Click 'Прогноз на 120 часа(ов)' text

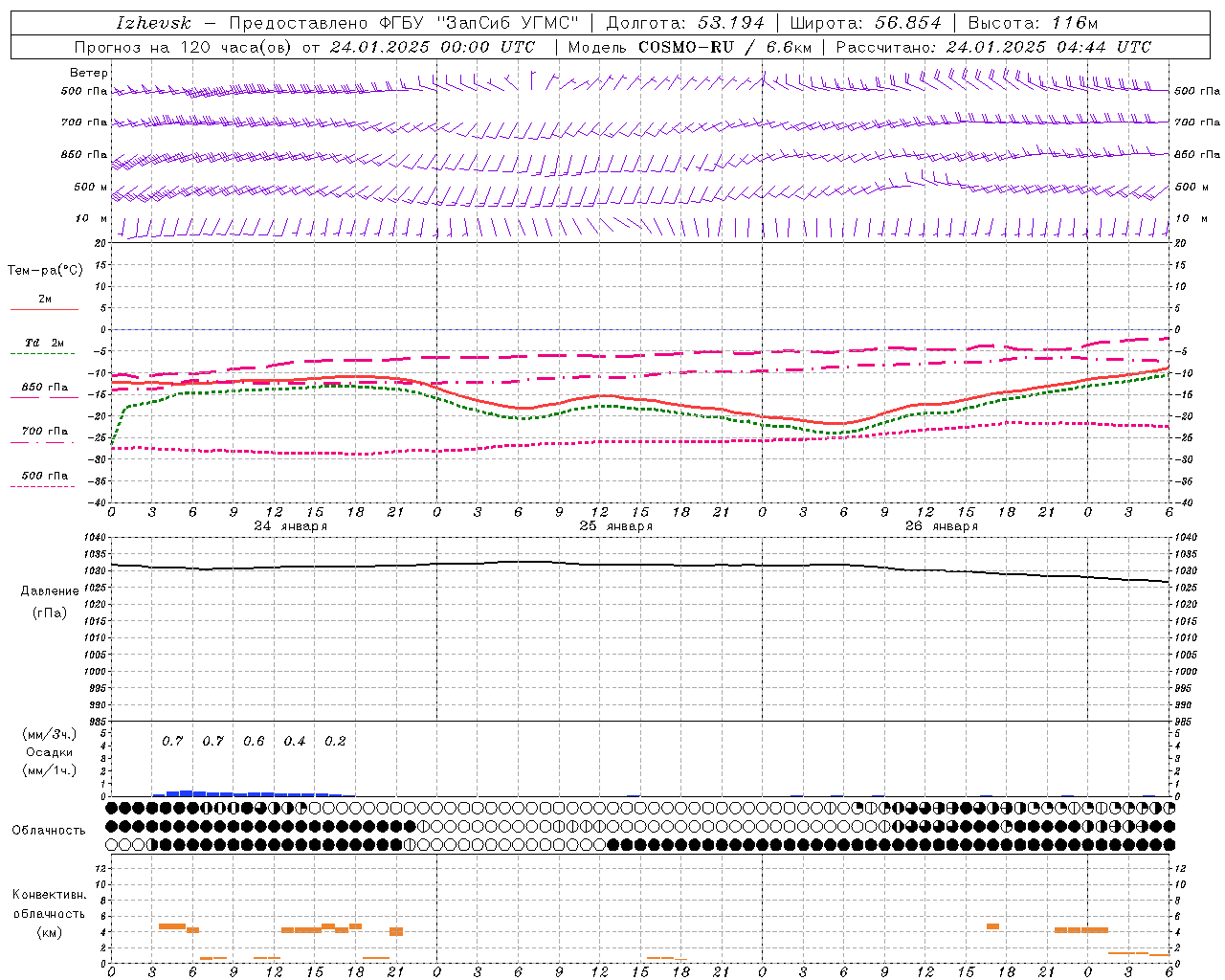pyautogui.click(x=184, y=47)
